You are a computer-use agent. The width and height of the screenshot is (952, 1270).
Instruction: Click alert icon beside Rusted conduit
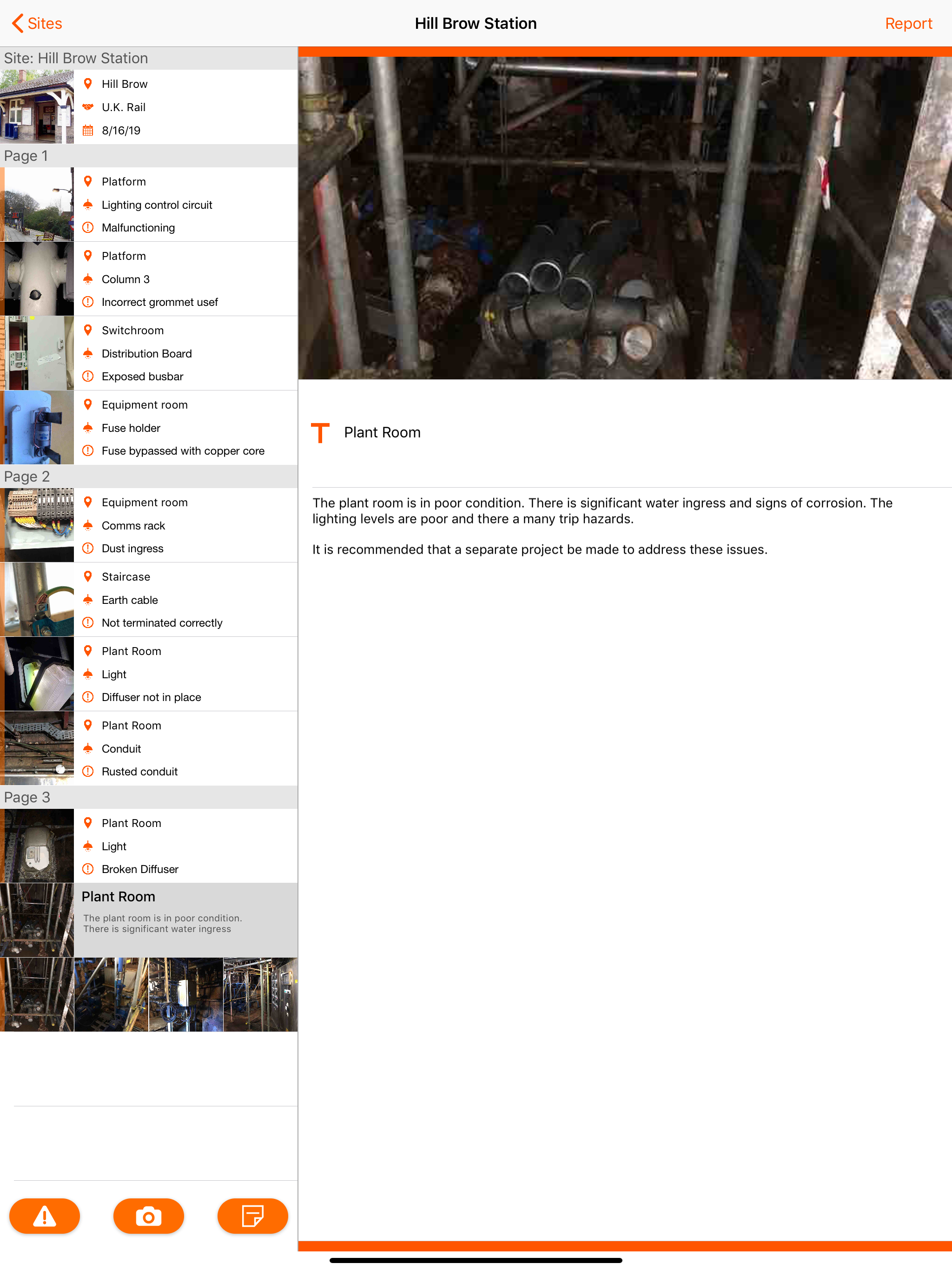(x=88, y=772)
